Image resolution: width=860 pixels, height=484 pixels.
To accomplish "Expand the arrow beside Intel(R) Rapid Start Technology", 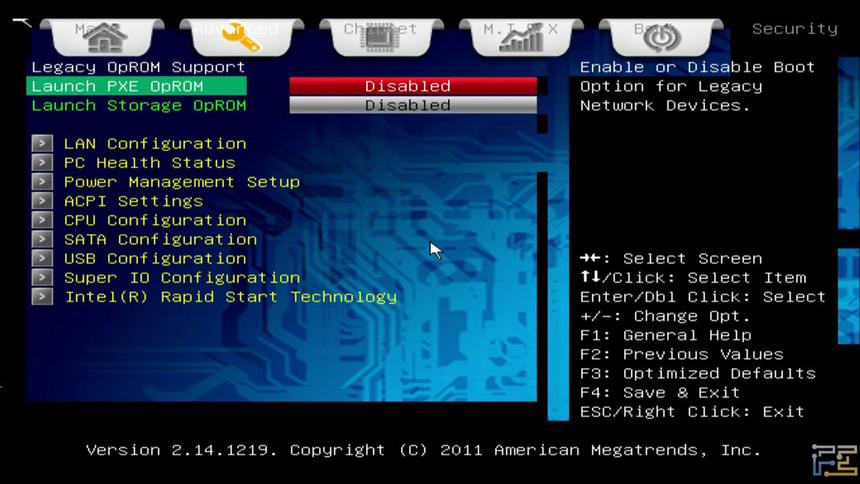I will [42, 297].
